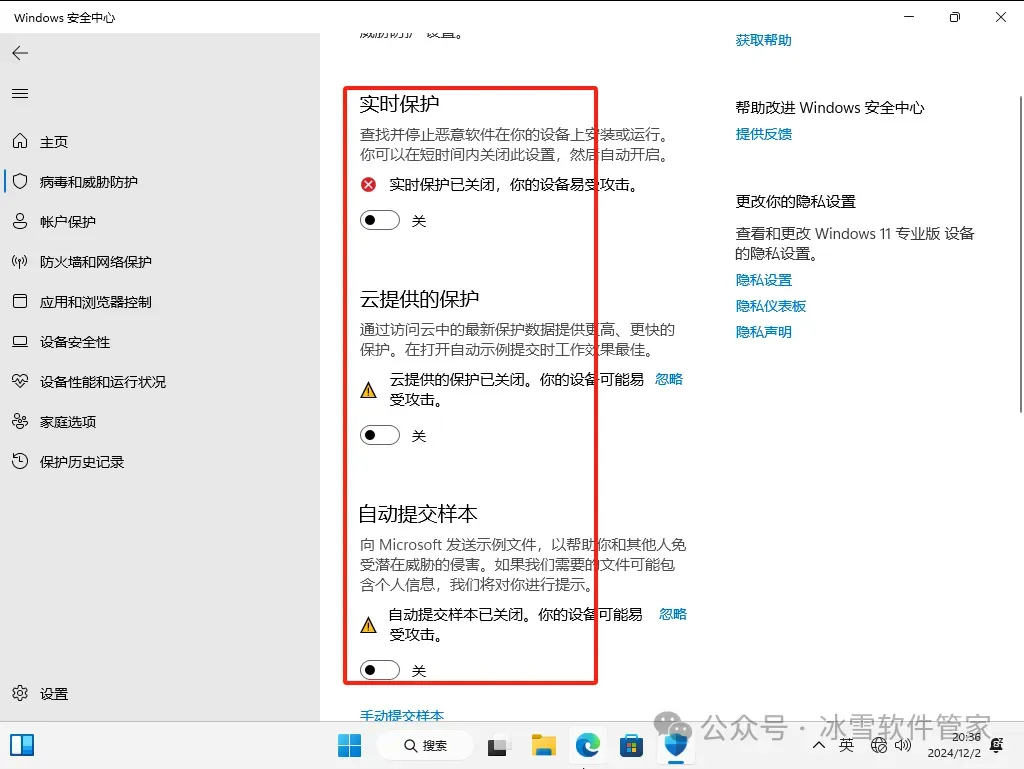Click the red error icon under 实时保护
This screenshot has height=769, width=1024.
pyautogui.click(x=368, y=185)
